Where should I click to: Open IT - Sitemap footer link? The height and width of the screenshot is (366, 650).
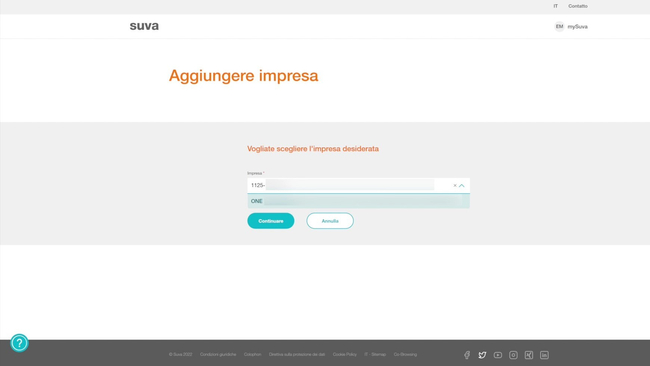375,354
